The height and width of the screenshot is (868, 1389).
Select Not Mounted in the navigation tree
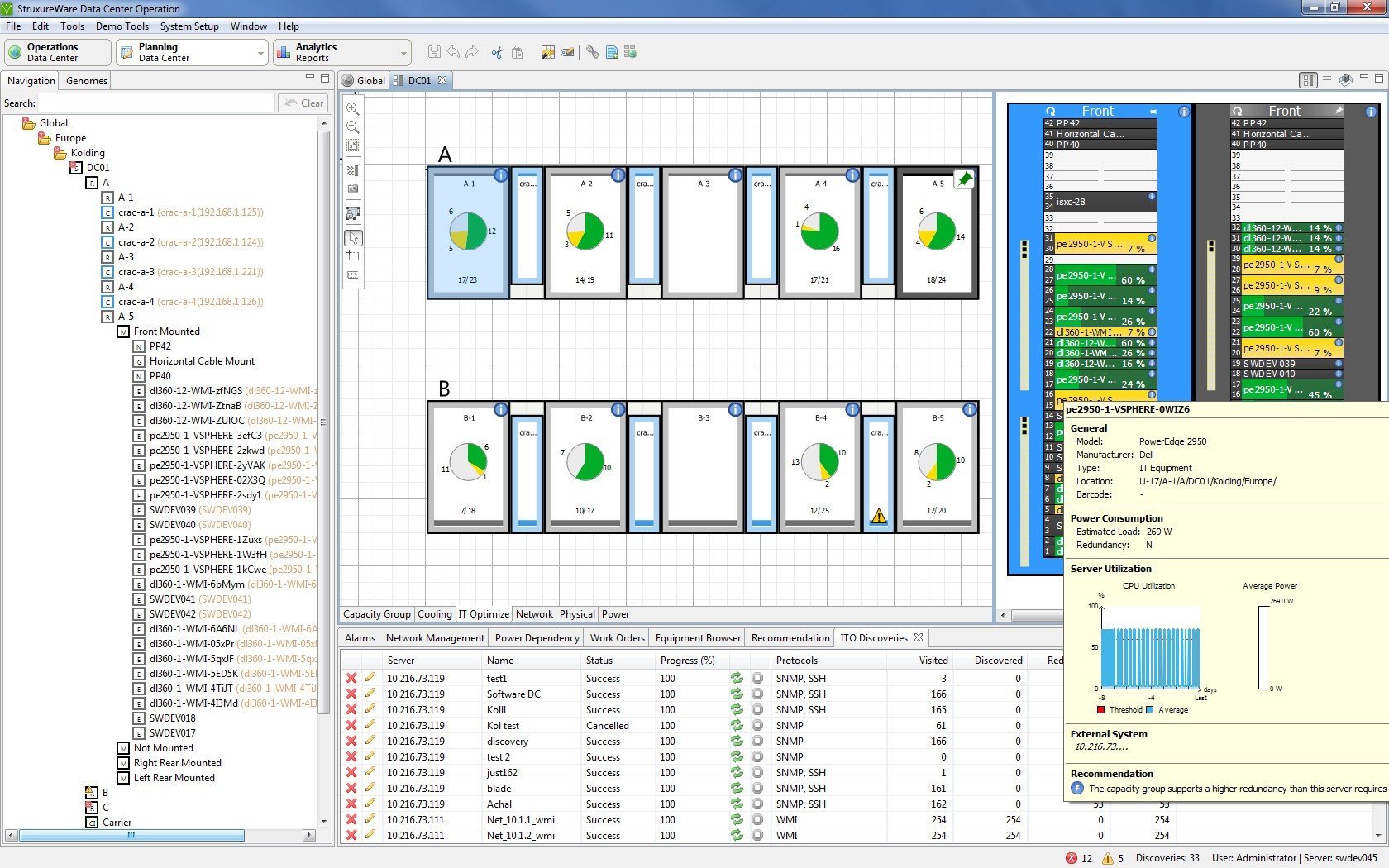click(163, 748)
